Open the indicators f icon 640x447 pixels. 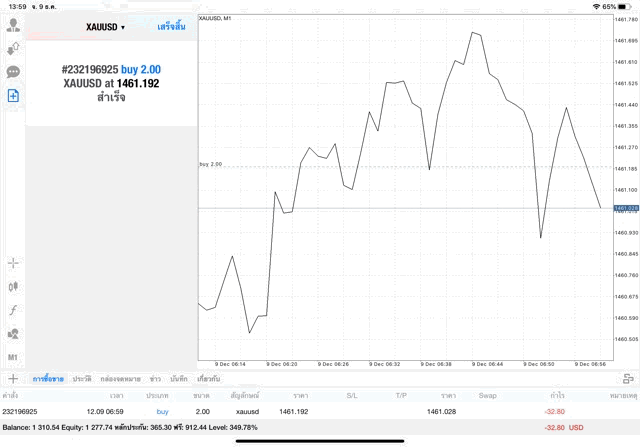pos(13,310)
